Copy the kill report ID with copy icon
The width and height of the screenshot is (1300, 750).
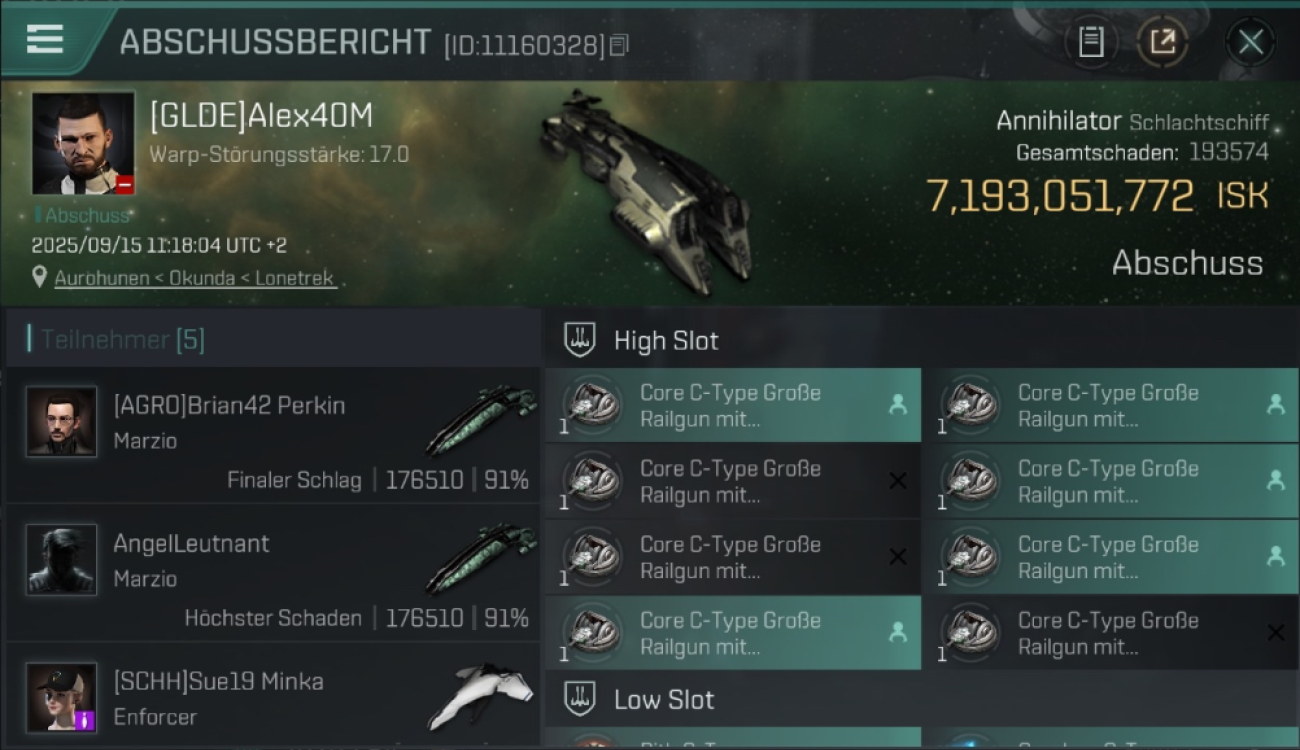(619, 45)
